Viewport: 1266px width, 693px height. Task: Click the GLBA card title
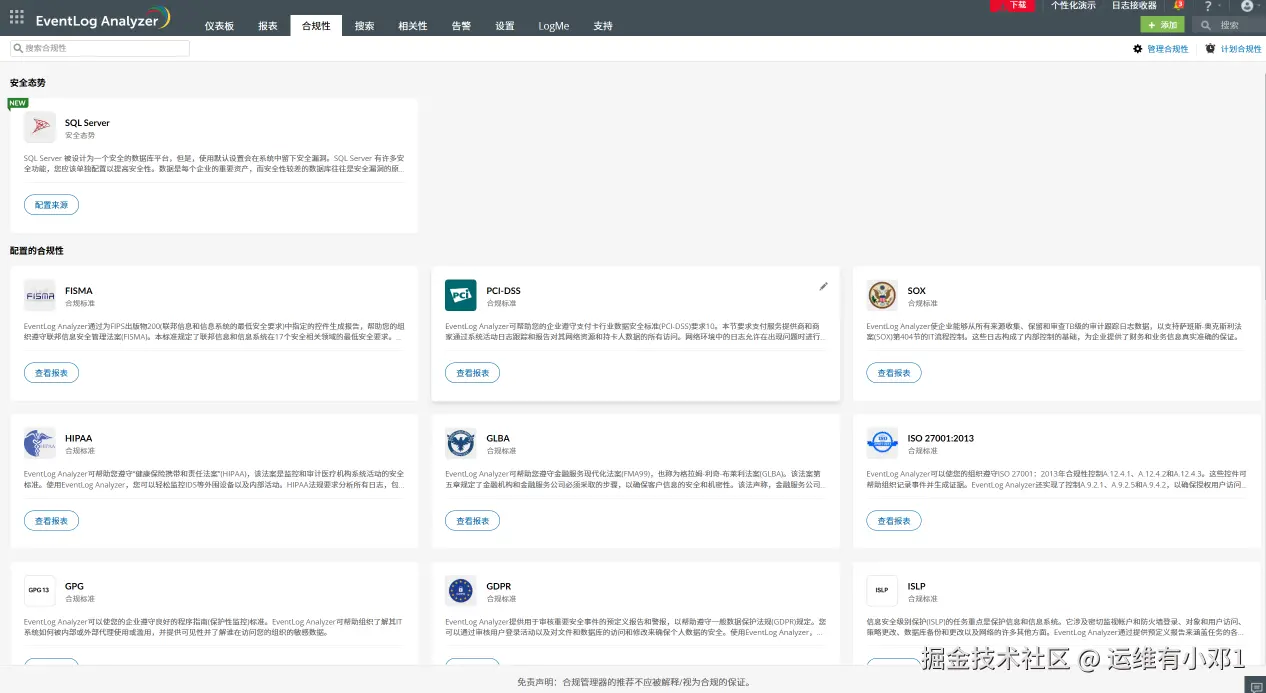[498, 438]
